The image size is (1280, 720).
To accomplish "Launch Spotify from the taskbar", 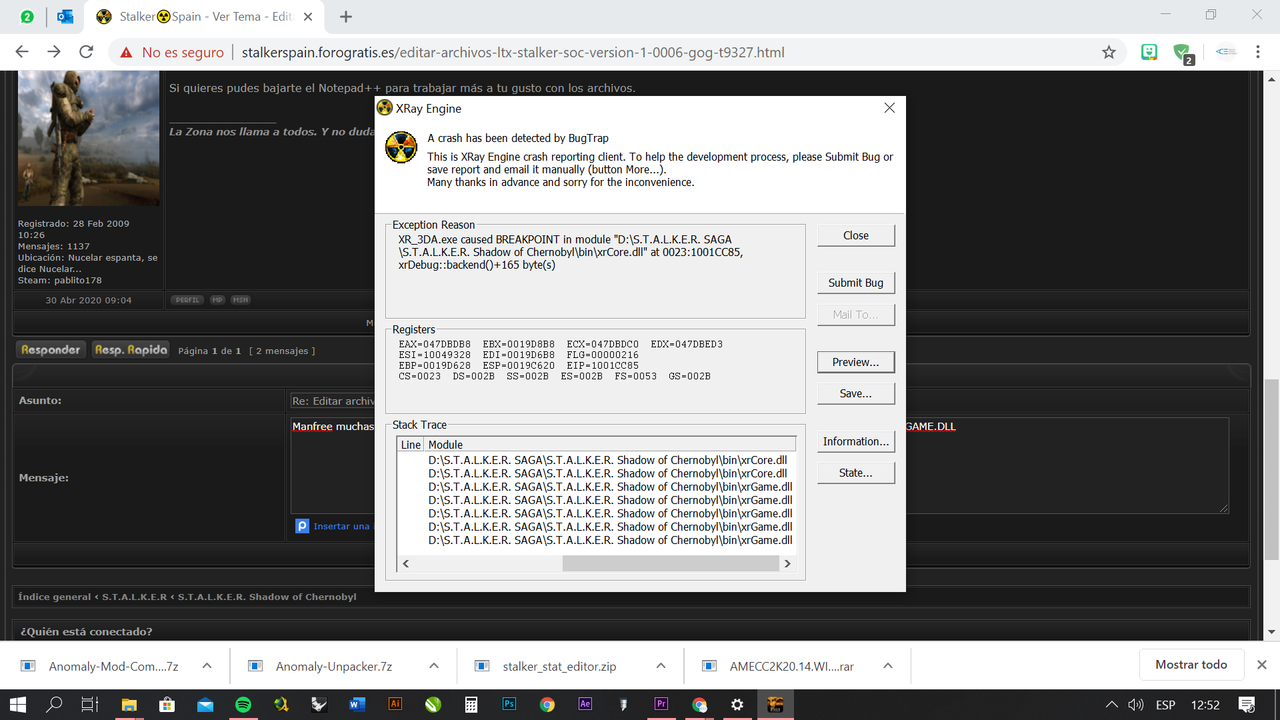I will (243, 705).
